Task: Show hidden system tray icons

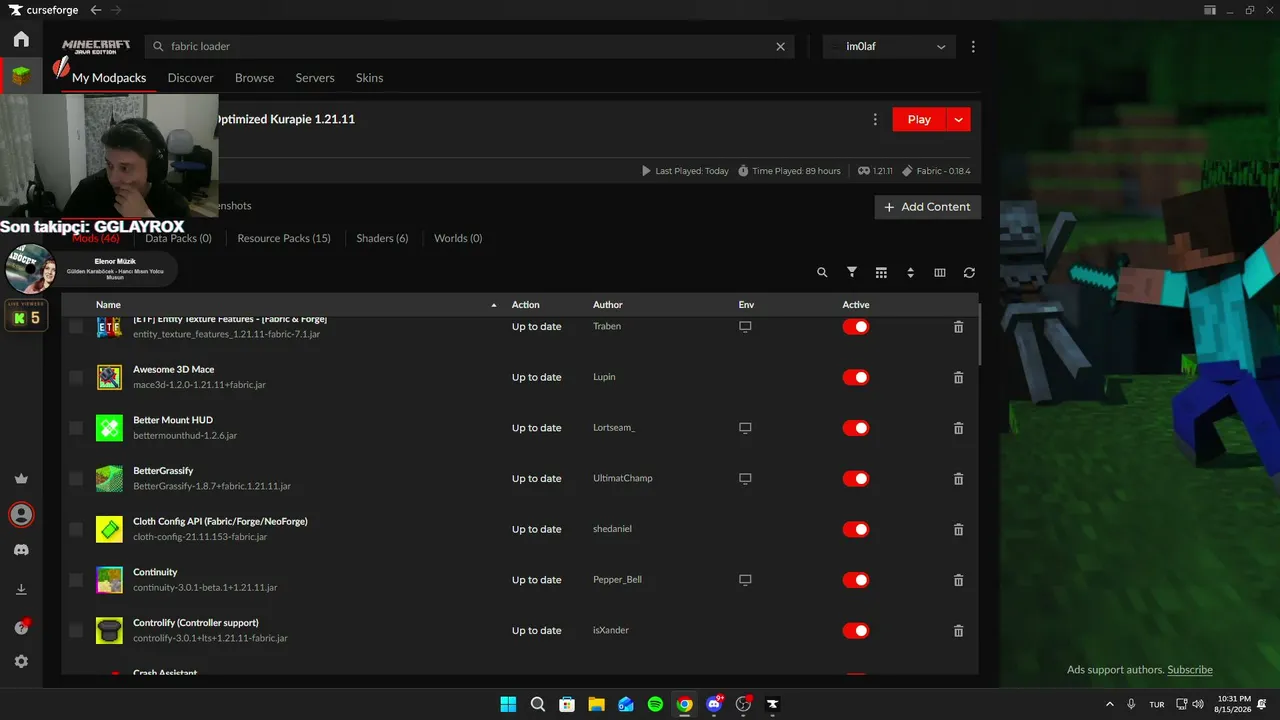Action: point(1109,704)
